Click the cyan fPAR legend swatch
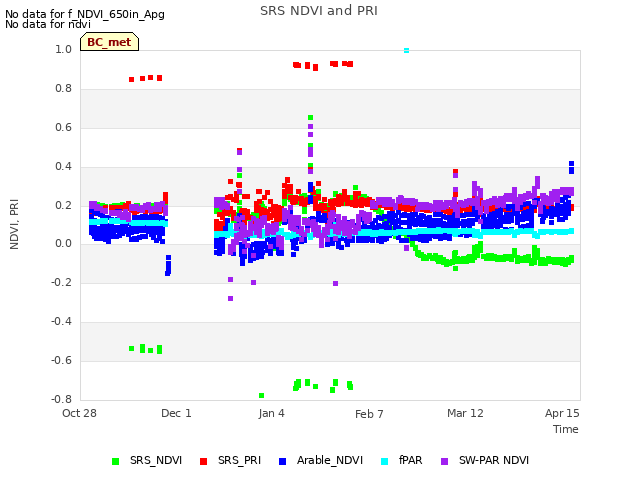The width and height of the screenshot is (640, 480). click(384, 461)
